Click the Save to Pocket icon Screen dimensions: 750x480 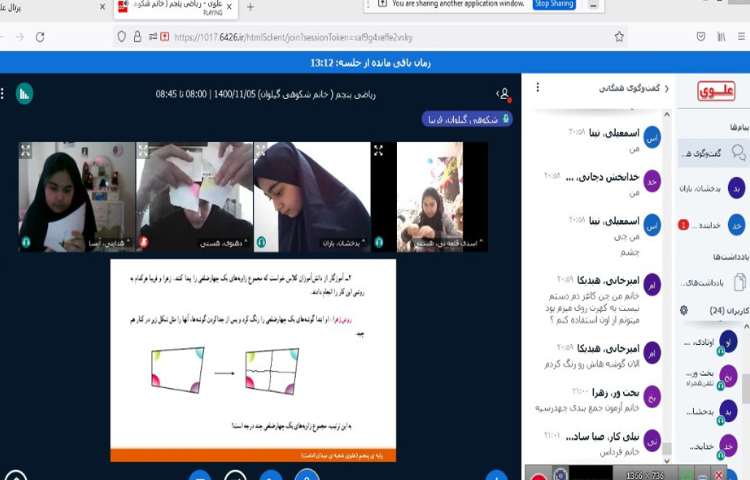[x=701, y=36]
